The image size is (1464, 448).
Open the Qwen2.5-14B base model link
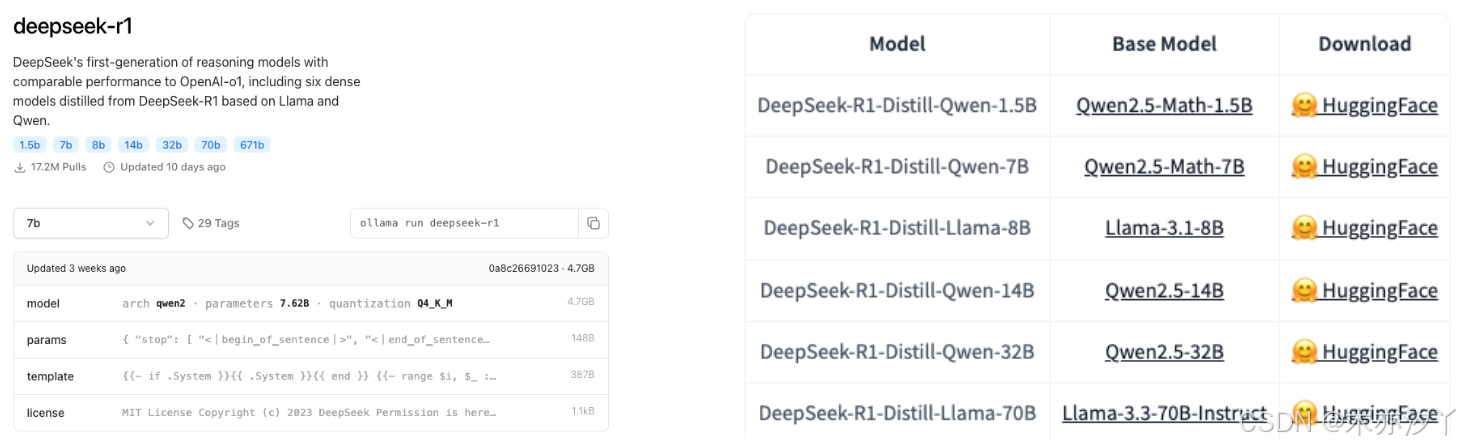click(1164, 290)
